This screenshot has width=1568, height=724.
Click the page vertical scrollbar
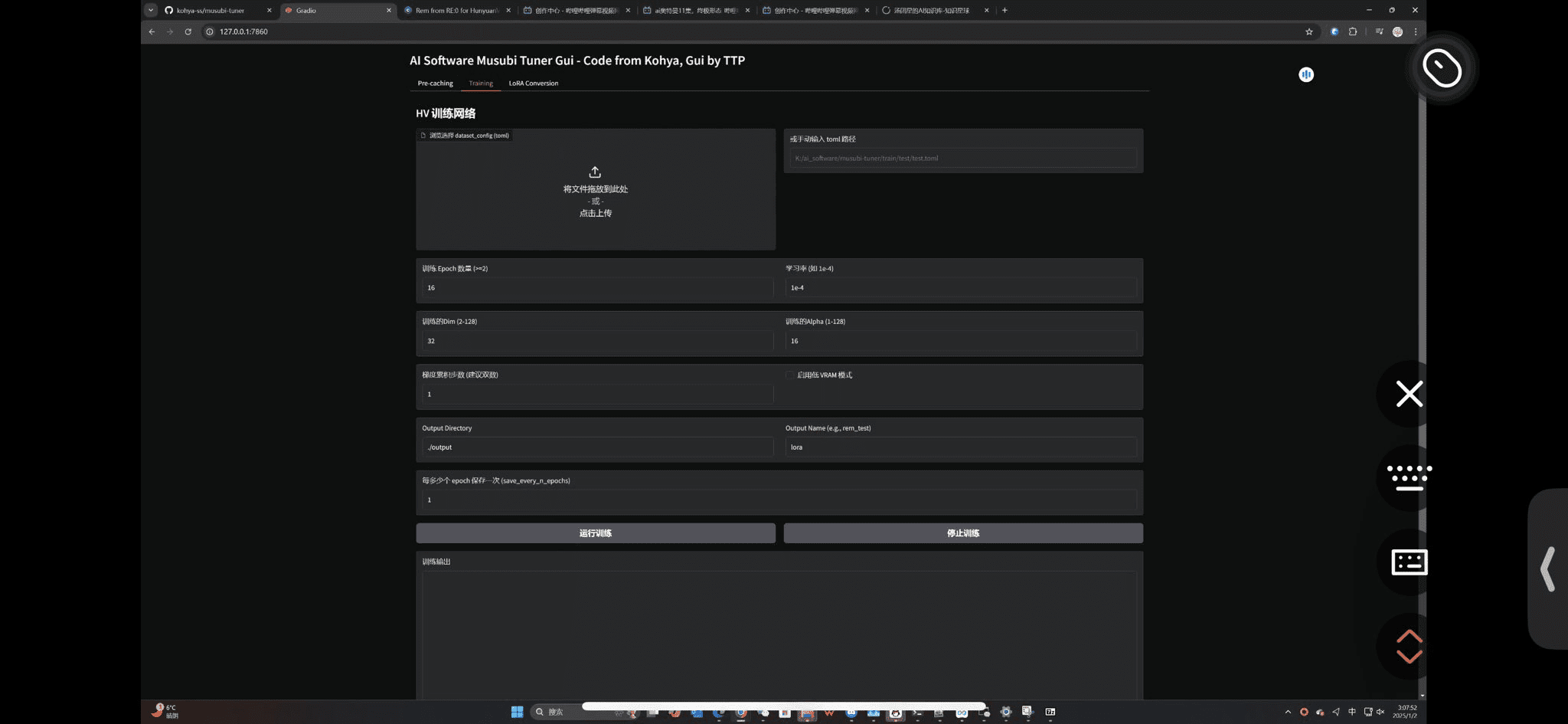pyautogui.click(x=1422, y=368)
